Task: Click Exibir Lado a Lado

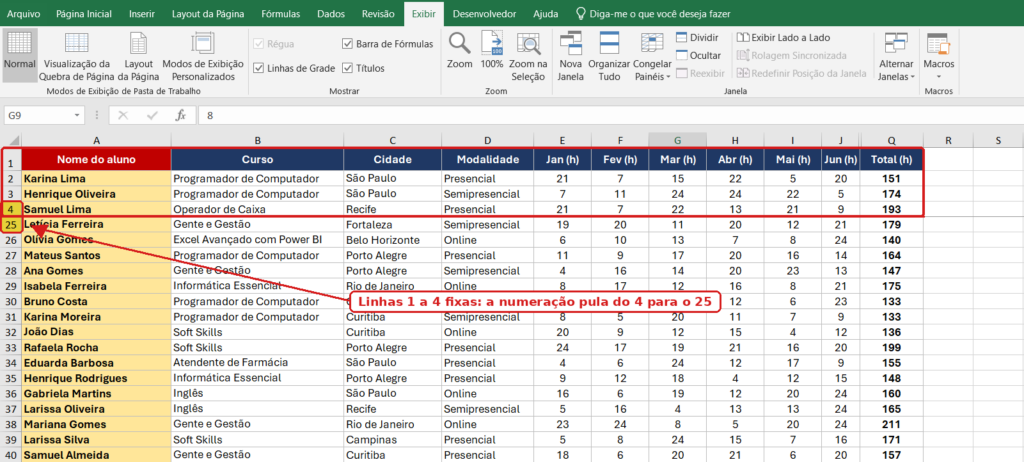Action: (x=783, y=38)
